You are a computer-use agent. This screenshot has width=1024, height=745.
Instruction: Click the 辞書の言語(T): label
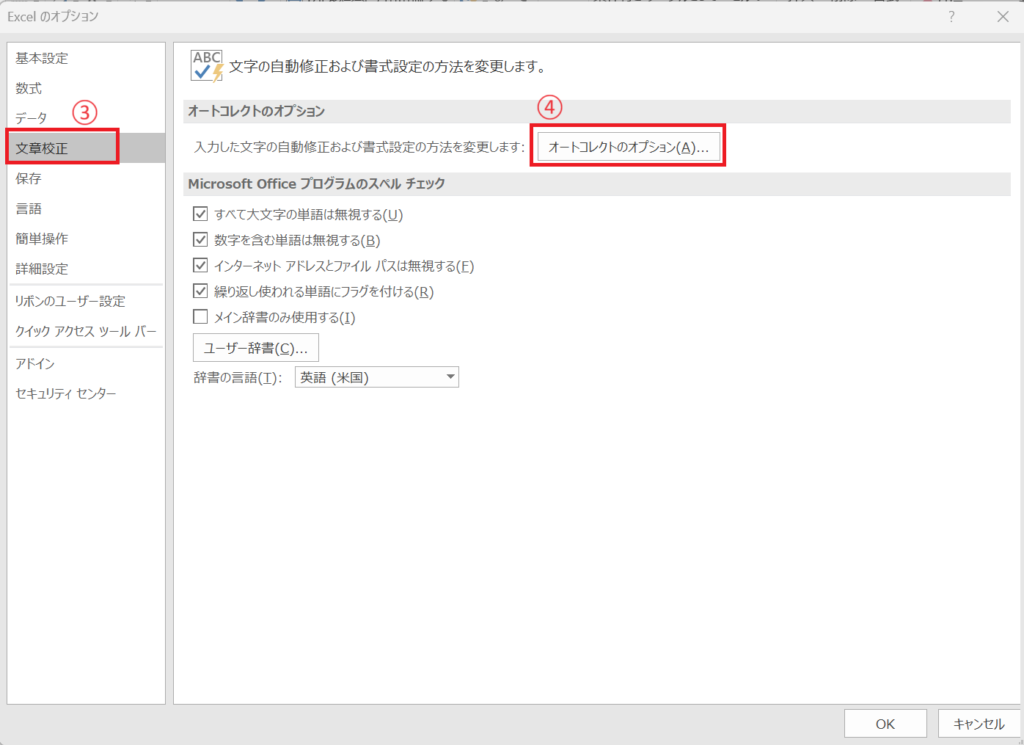[x=238, y=377]
